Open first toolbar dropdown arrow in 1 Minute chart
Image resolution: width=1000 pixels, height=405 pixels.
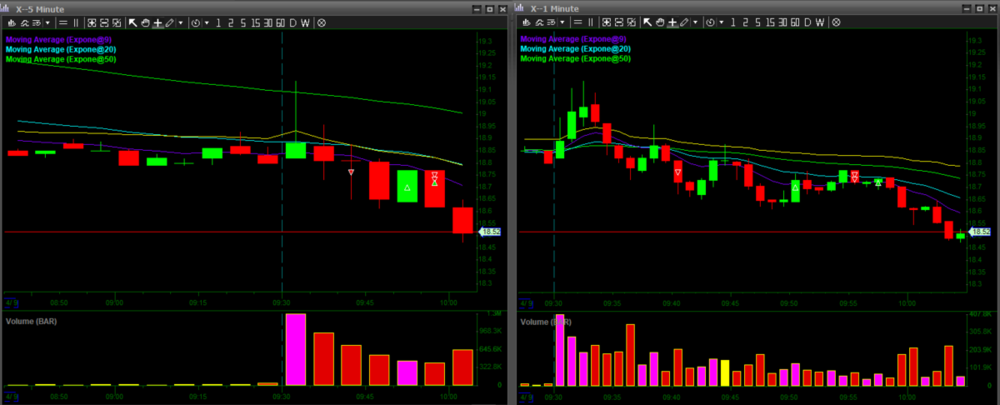click(x=561, y=22)
